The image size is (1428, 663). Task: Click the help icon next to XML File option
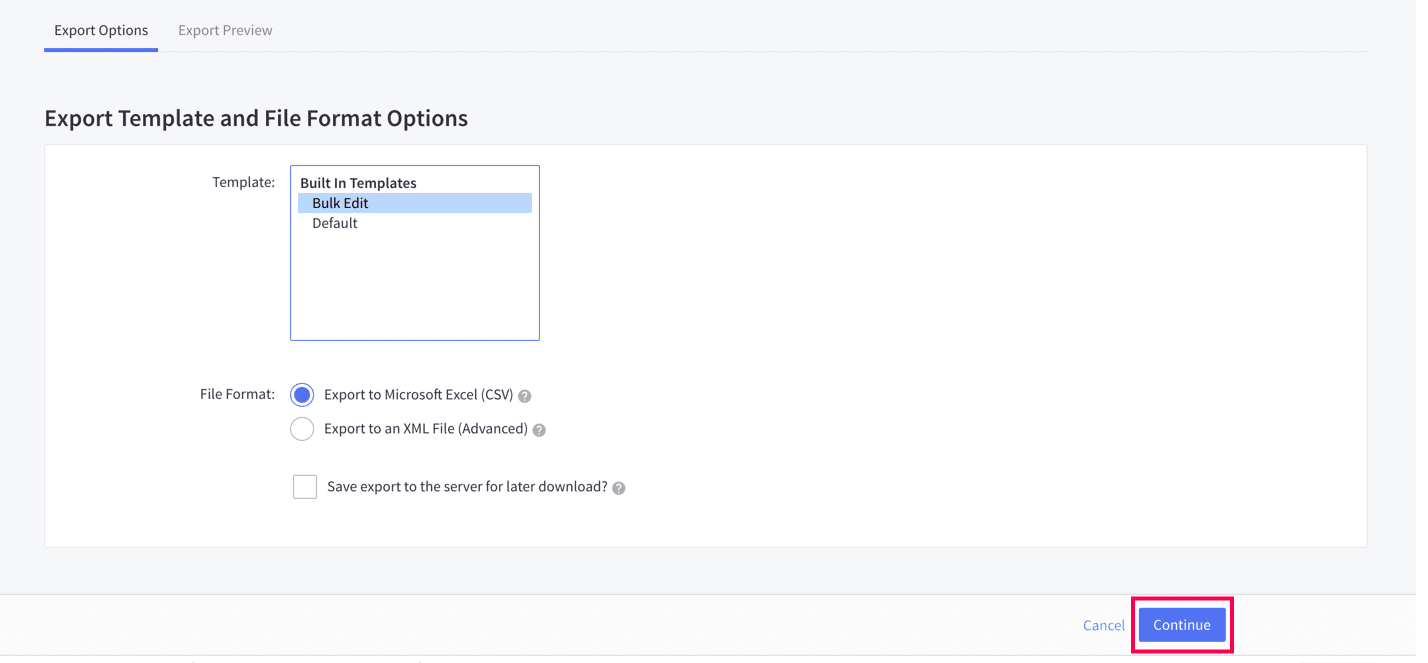(539, 430)
